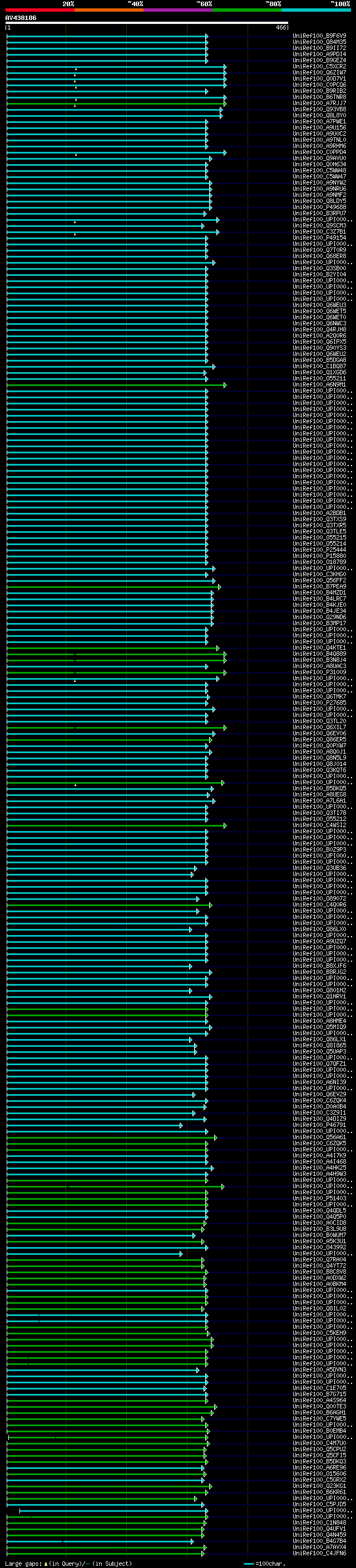Select the UniRef100_A9U156 label
The height and width of the screenshot is (1568, 356).
coord(319,127)
